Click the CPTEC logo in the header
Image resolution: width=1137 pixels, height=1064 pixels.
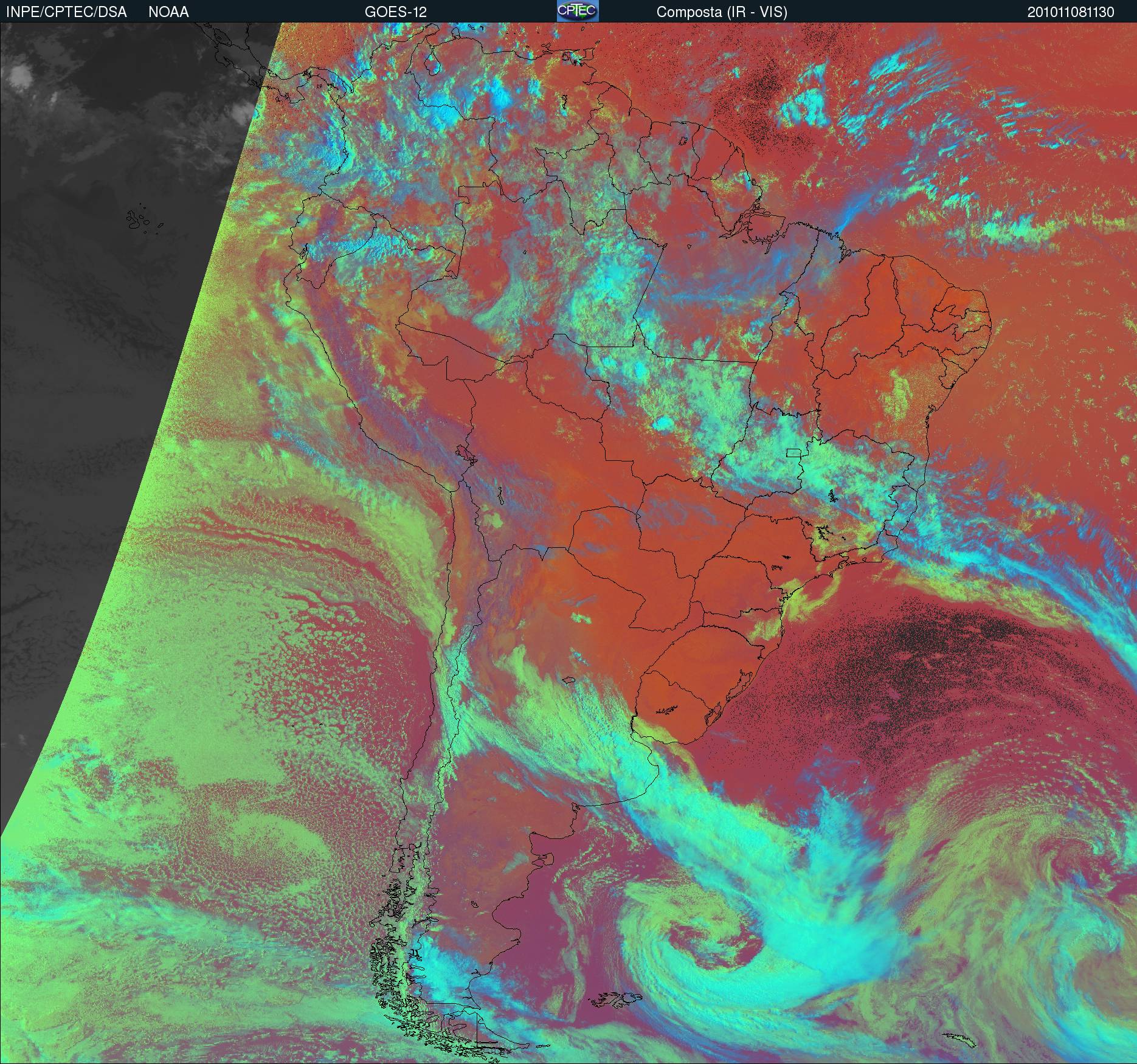[578, 11]
